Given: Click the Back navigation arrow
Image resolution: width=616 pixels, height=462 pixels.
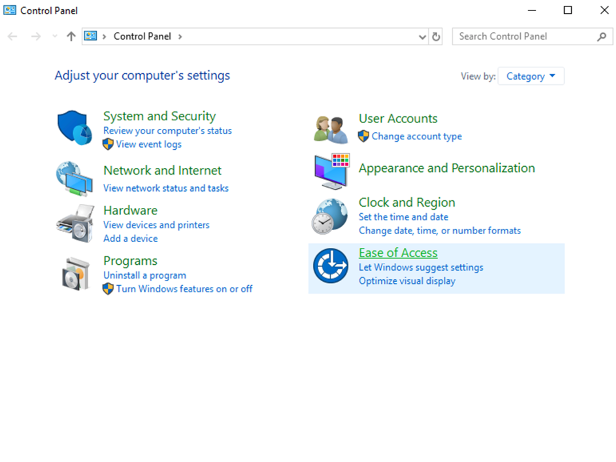Looking at the screenshot, I should tap(13, 37).
